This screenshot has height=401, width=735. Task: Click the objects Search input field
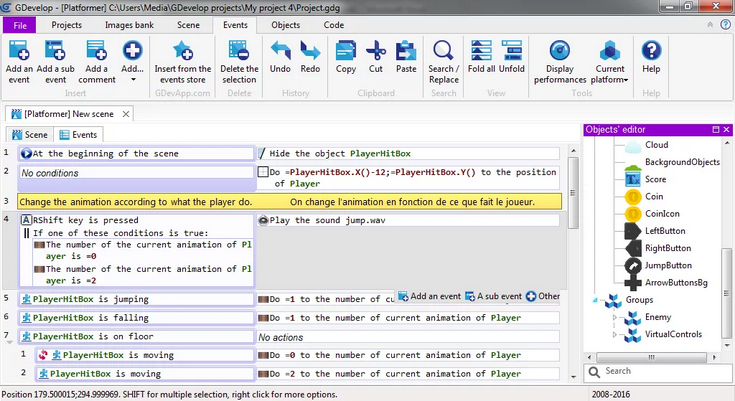click(658, 371)
